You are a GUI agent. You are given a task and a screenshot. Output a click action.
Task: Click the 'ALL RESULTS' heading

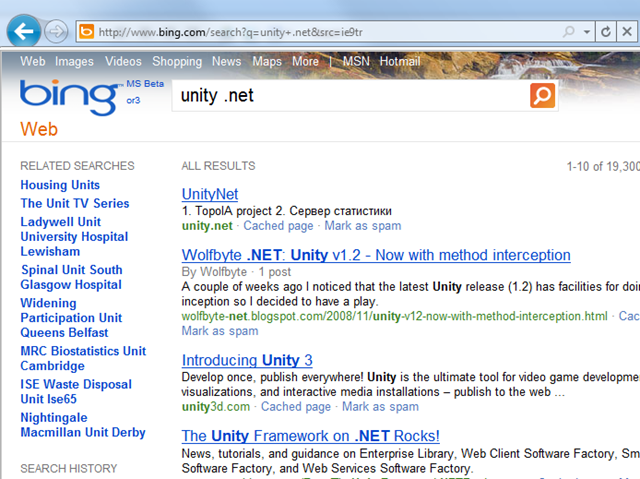[218, 166]
